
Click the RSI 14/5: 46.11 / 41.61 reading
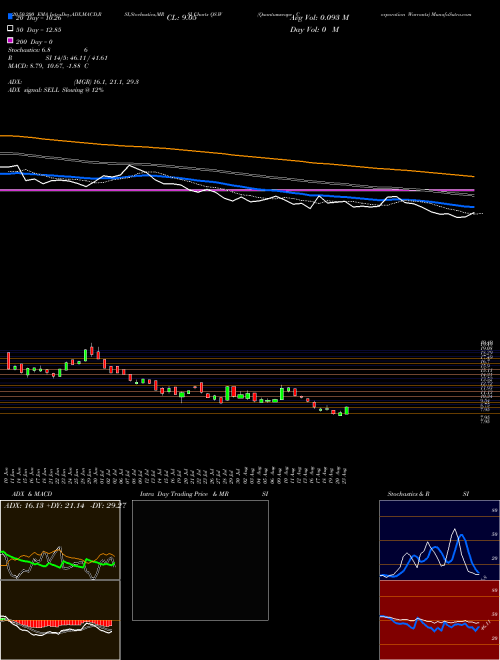(x=58, y=58)
